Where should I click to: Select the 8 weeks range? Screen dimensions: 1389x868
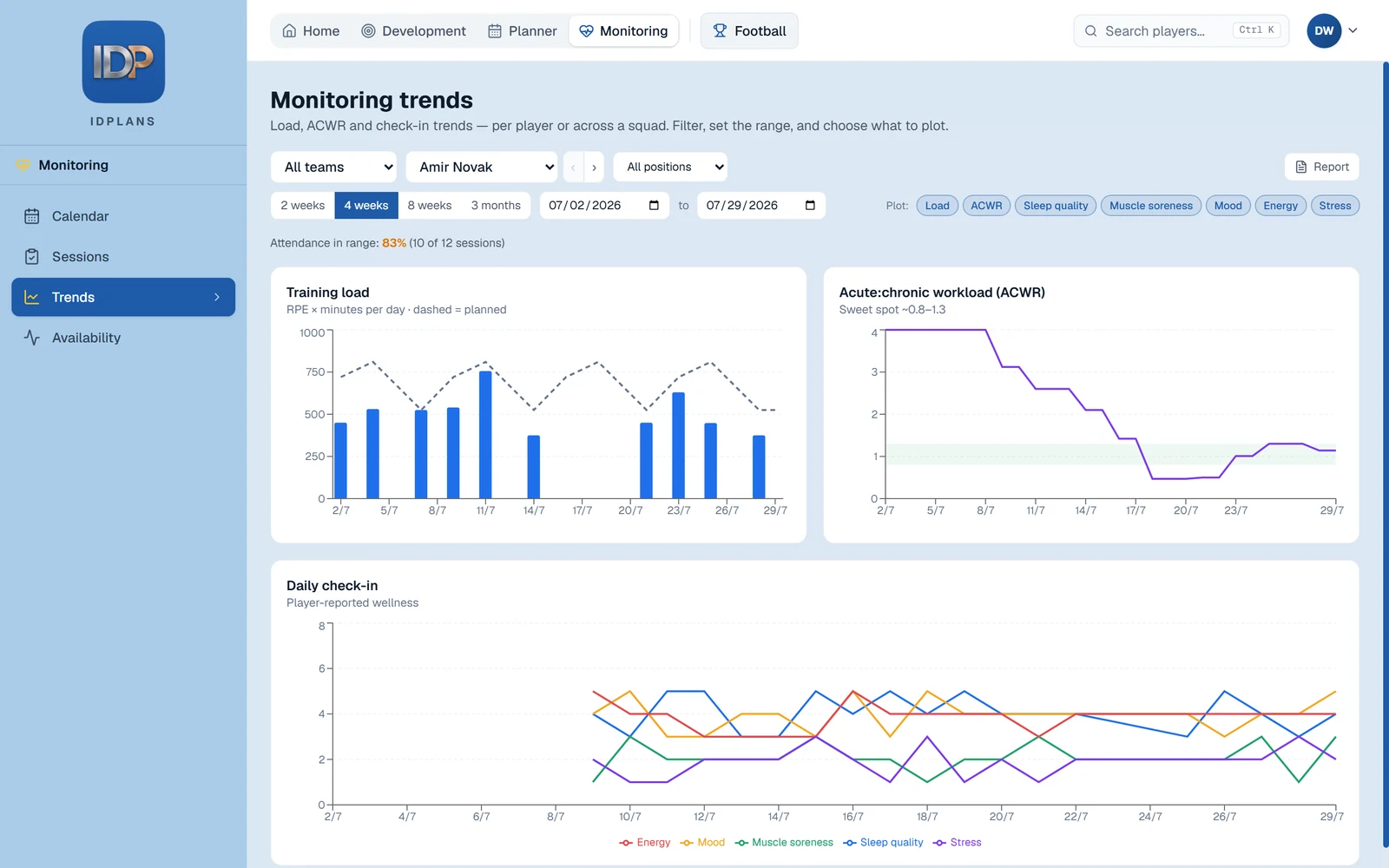tap(430, 206)
